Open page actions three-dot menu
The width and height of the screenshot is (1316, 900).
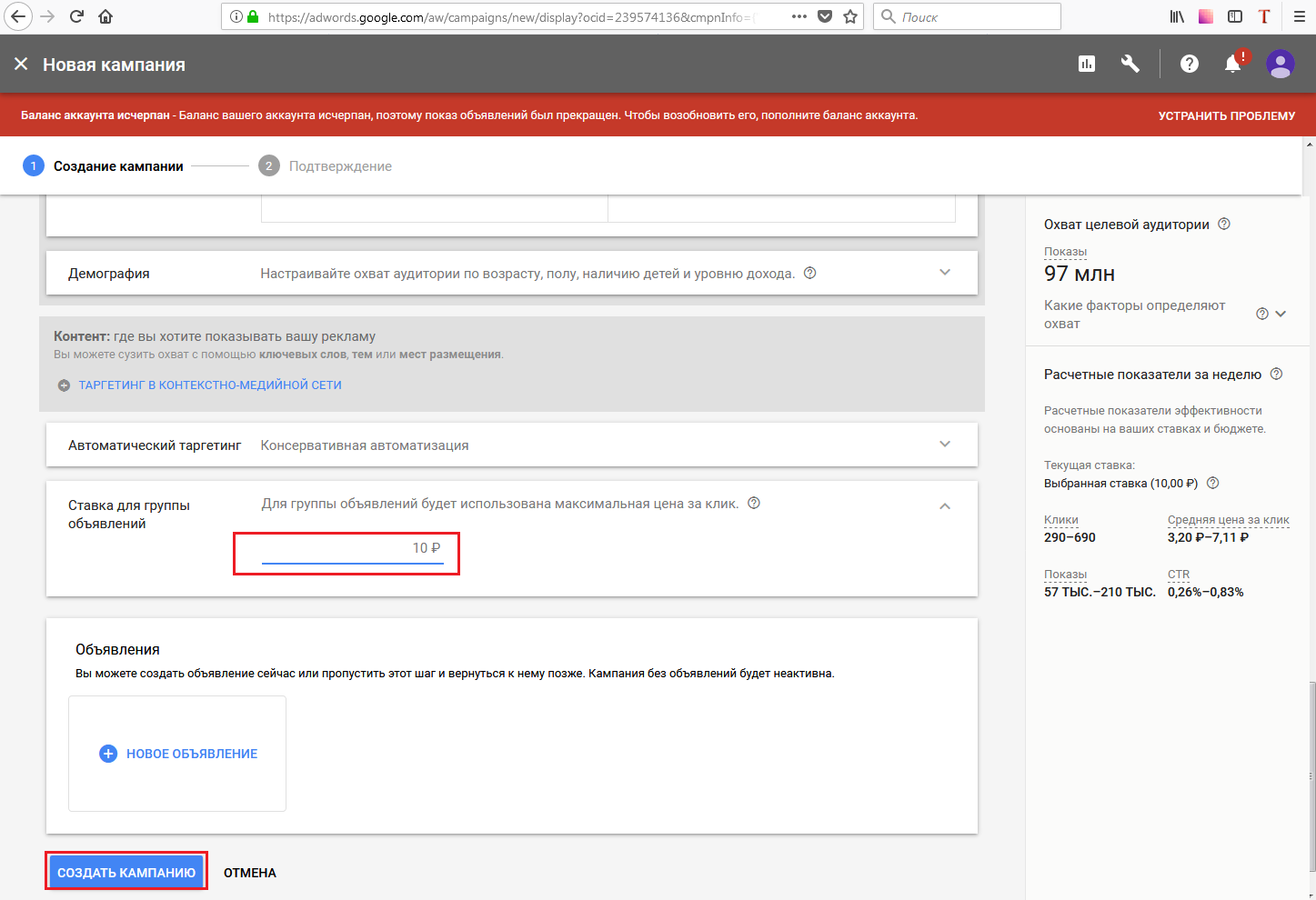(799, 16)
